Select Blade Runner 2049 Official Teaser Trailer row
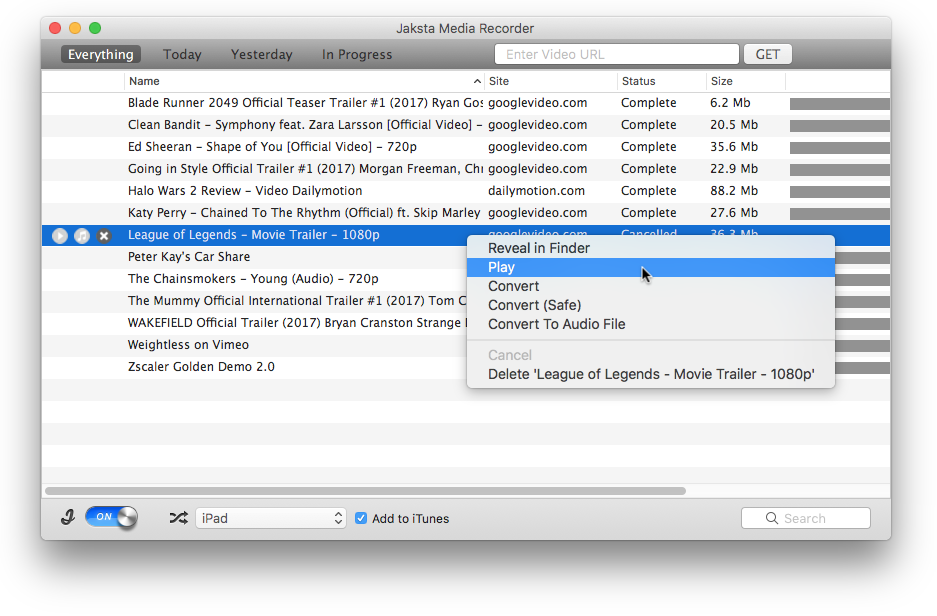Screen dimensions: 937x616 point(466,103)
